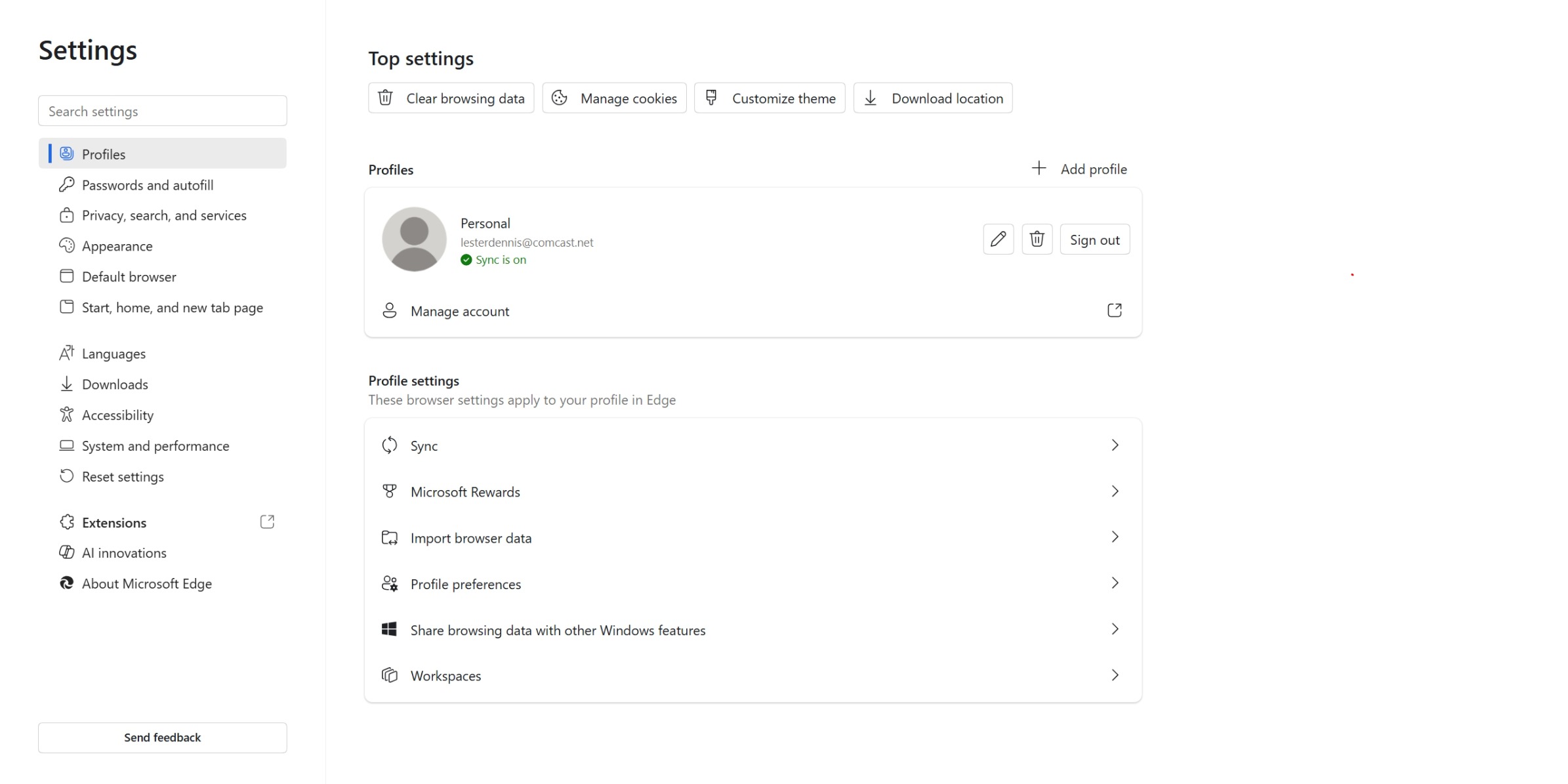Click the window icon beside Default browser

click(66, 276)
